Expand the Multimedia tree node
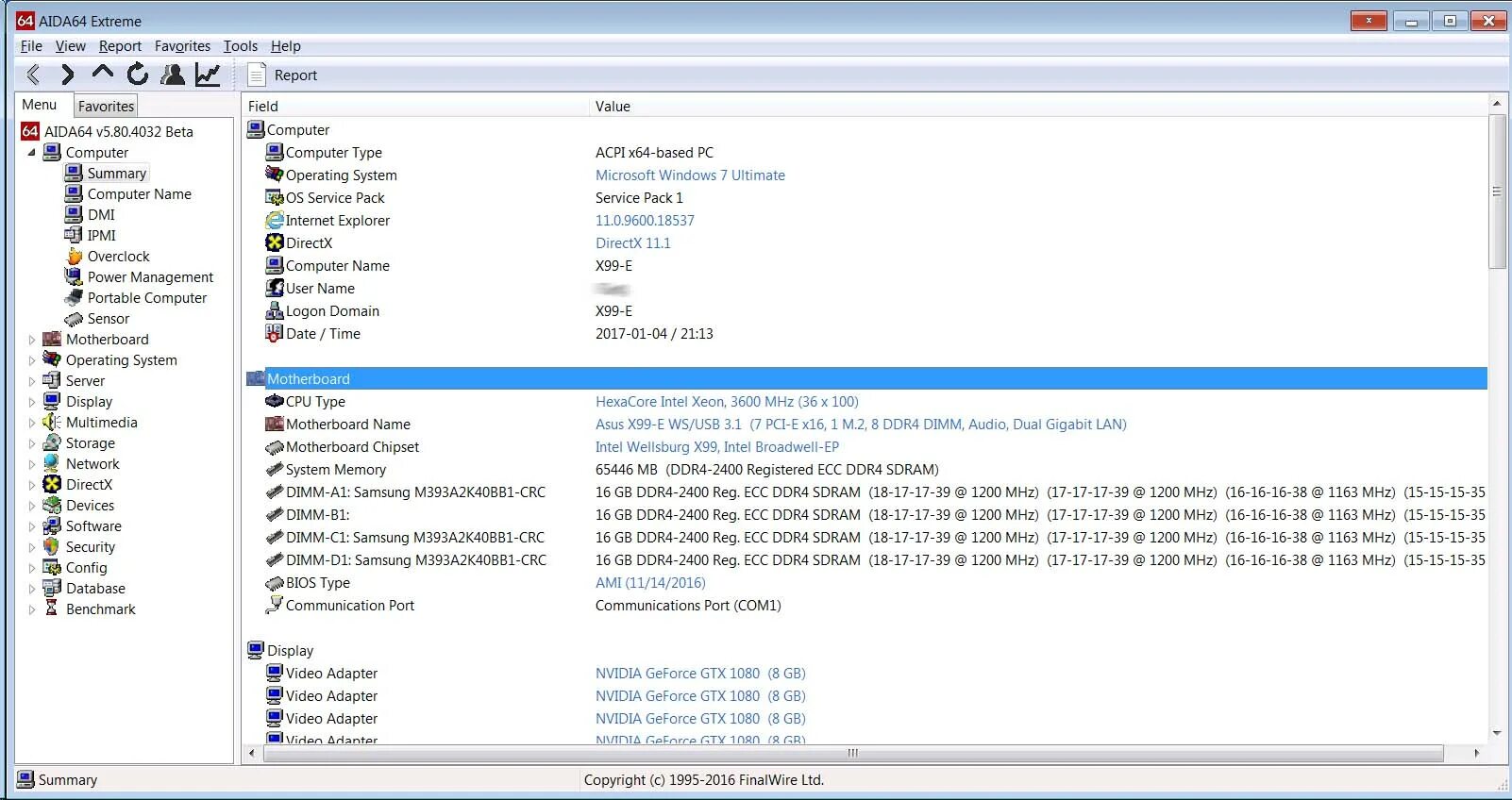Viewport: 1512px width, 800px height. [31, 423]
